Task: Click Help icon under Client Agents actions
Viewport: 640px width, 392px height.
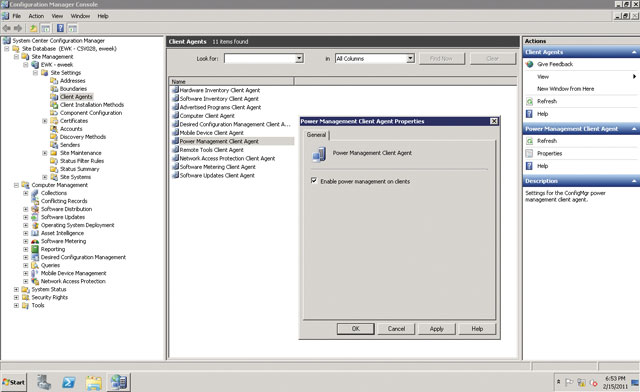Action: point(529,114)
